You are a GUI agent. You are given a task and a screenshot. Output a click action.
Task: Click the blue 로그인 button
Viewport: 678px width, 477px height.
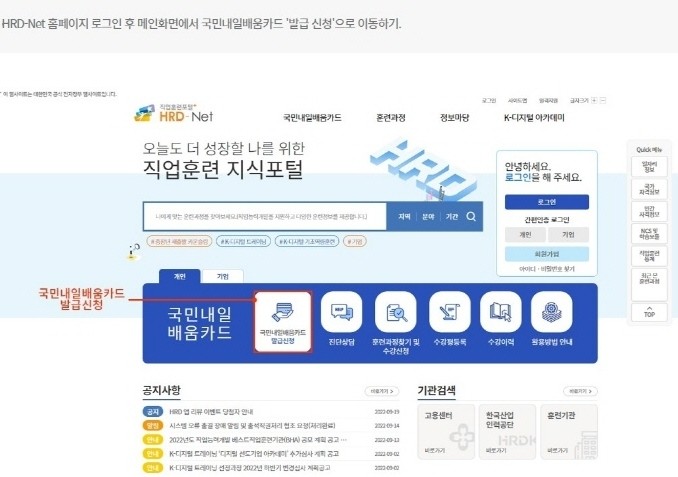click(547, 202)
